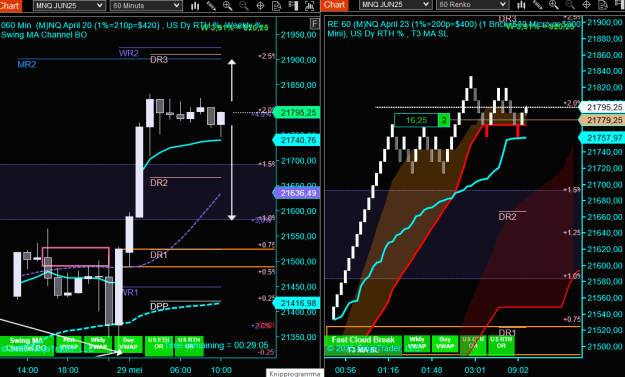Screen dimensions: 625x377
Task: Select drawing tools pencil in right chart
Action: [x=537, y=5]
